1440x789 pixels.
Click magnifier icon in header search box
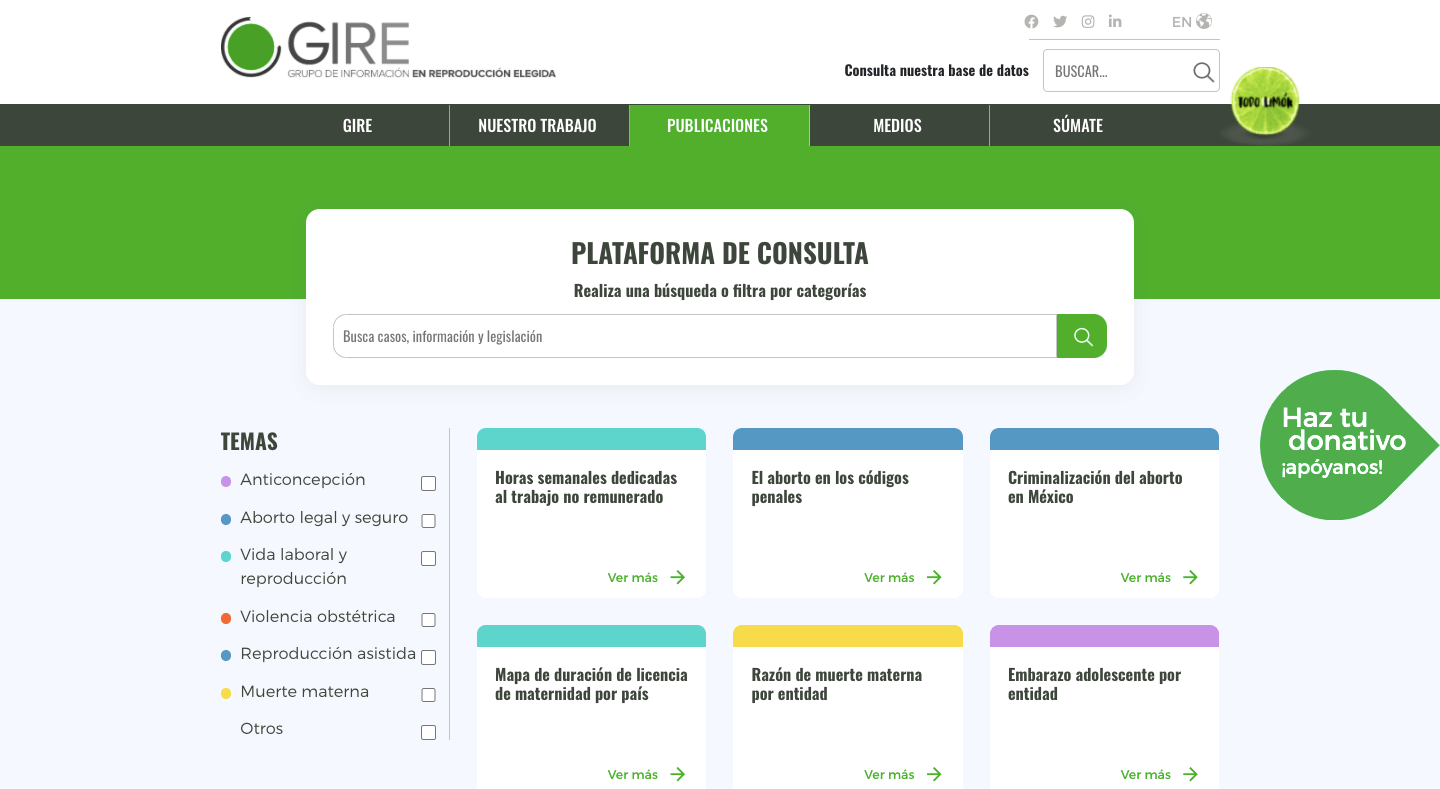1203,72
